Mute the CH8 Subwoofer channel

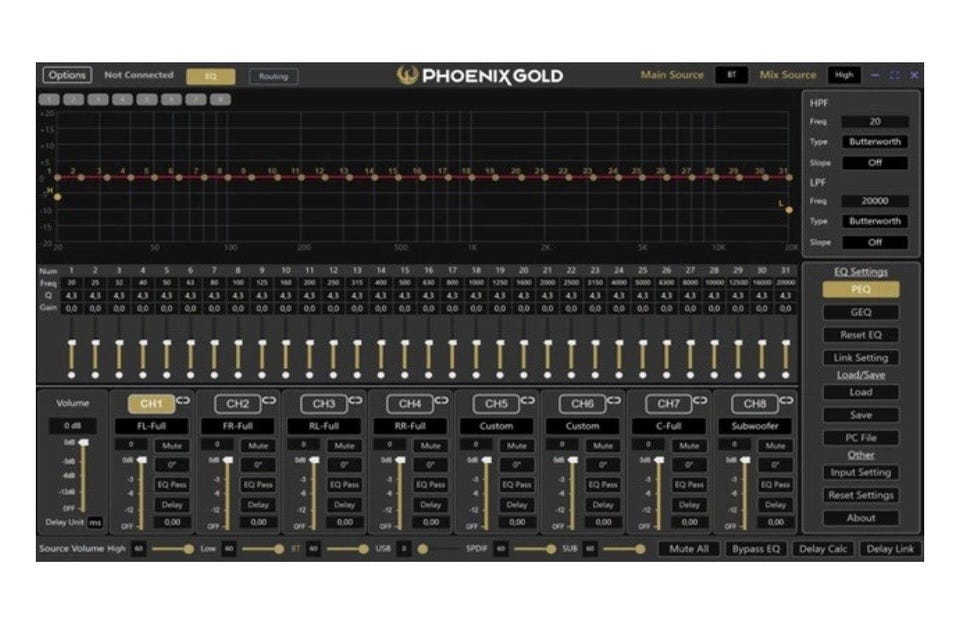775,446
